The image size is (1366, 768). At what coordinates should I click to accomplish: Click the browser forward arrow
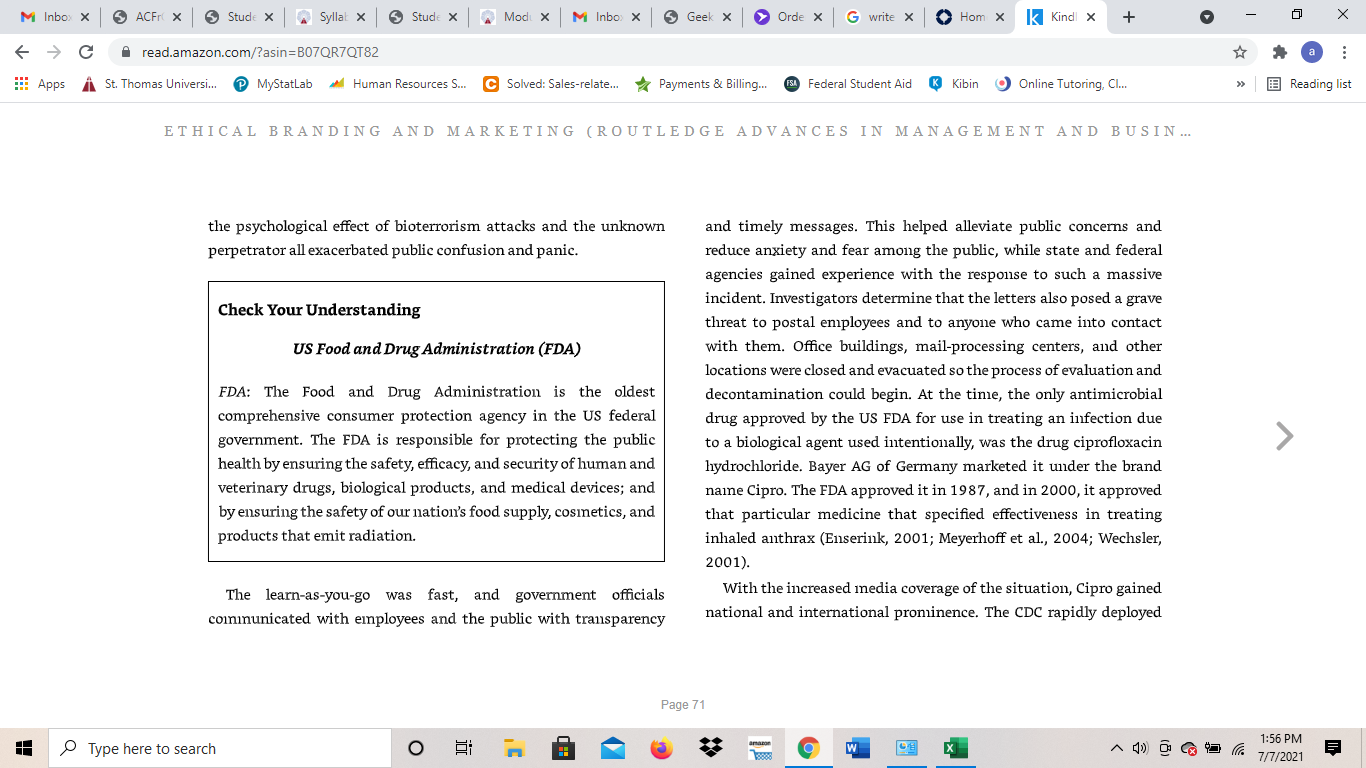[53, 52]
